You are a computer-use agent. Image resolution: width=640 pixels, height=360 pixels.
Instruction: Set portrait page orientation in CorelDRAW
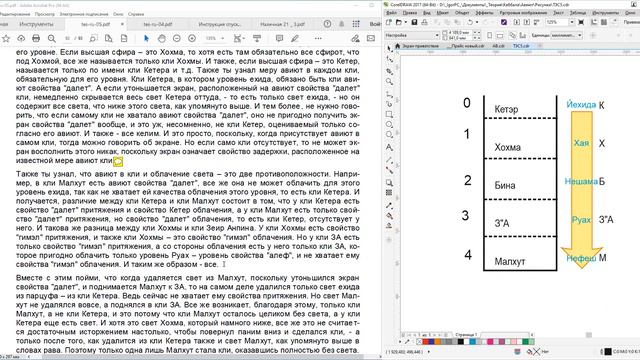coord(489,35)
